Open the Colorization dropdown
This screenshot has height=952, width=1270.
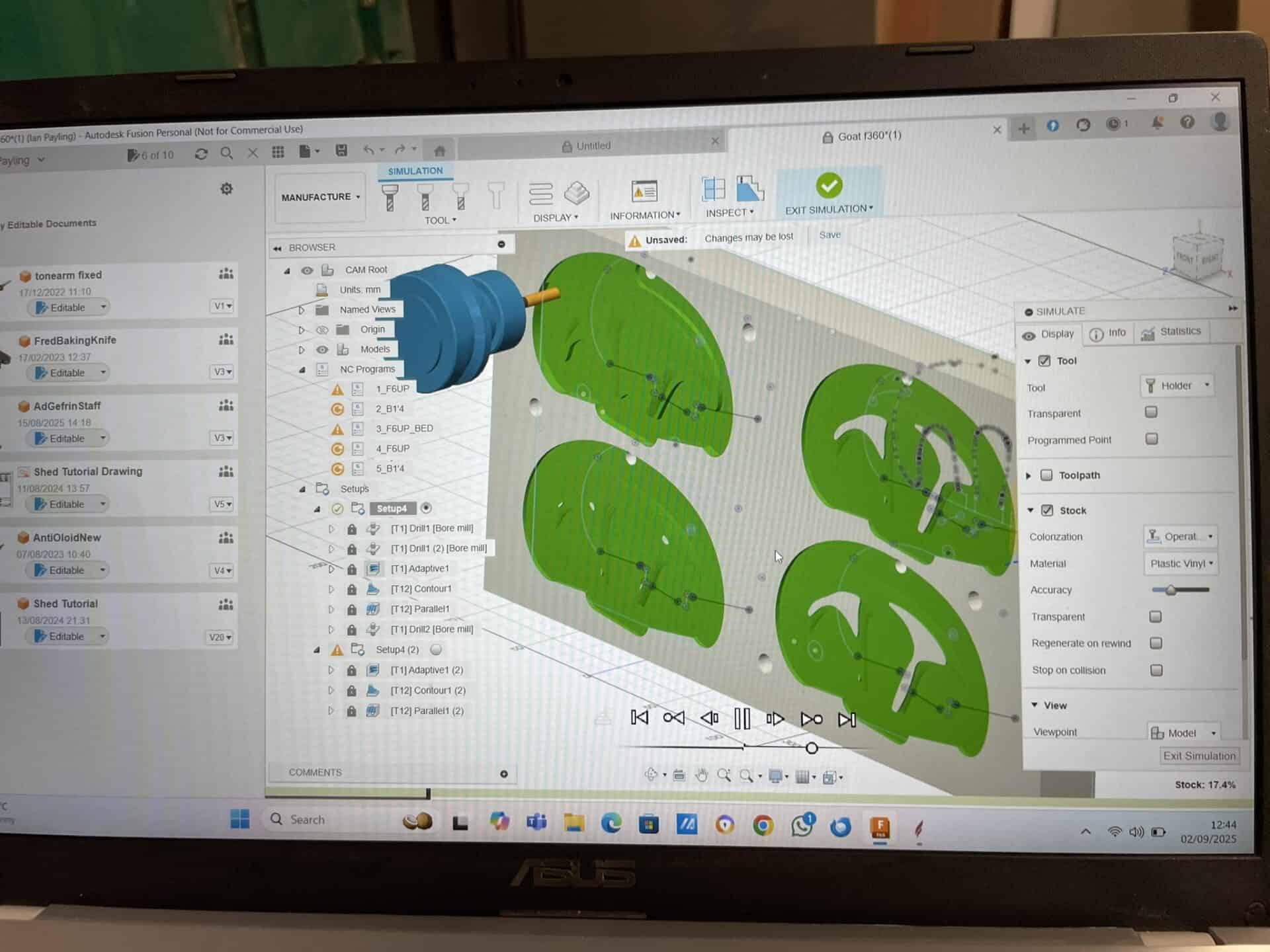click(1181, 536)
